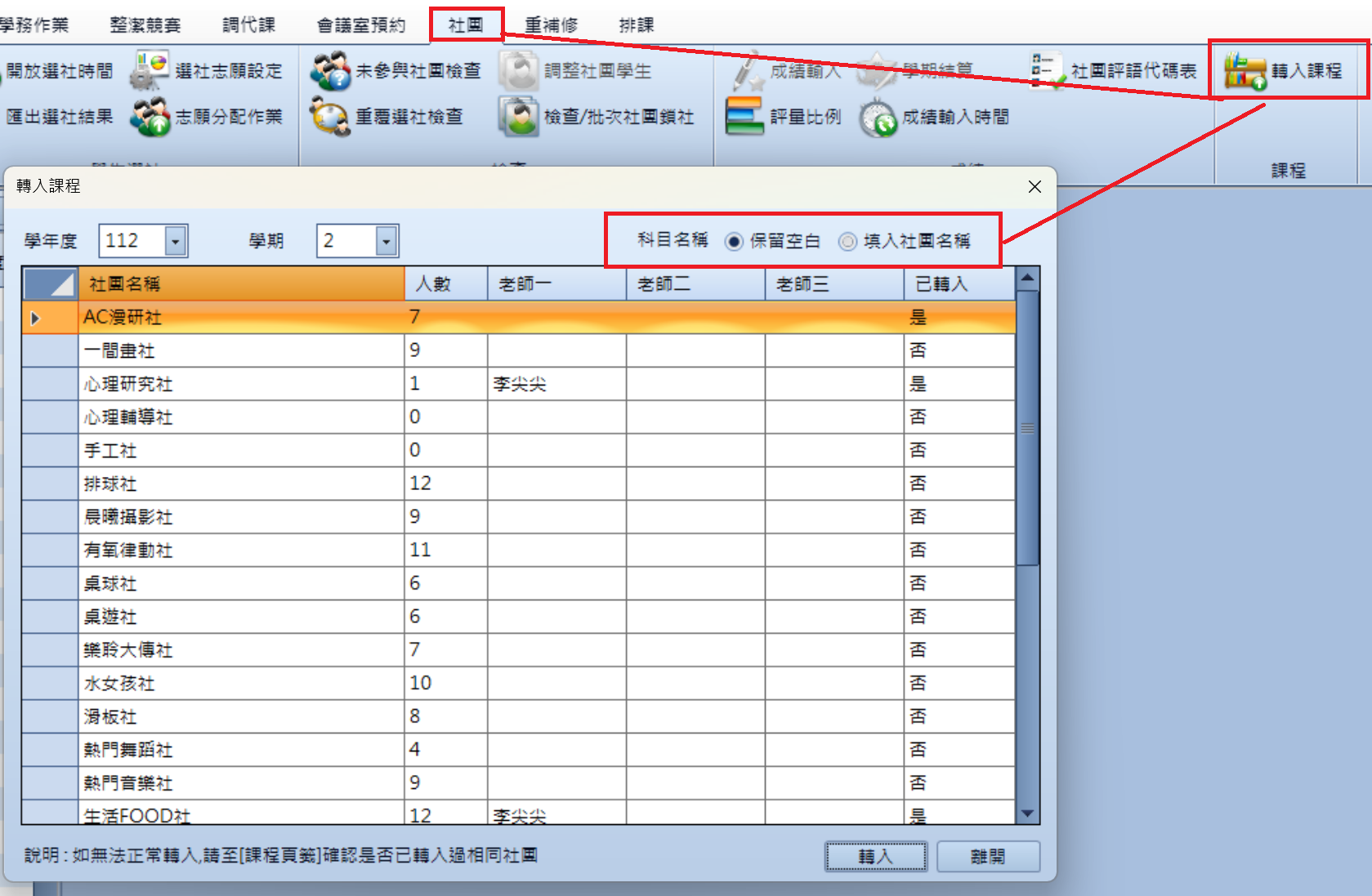This screenshot has width=1372, height=896.
Task: Select row 心理研究社
Action: [x=519, y=384]
